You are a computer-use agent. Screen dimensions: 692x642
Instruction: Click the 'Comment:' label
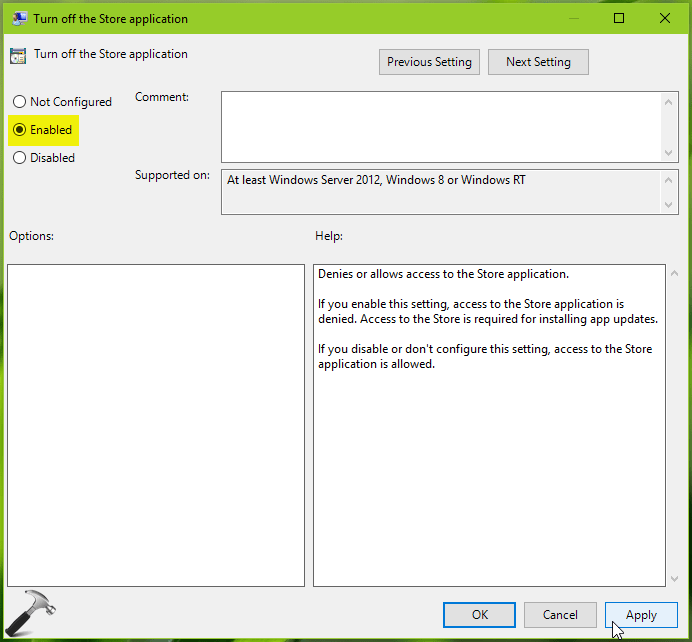[162, 97]
